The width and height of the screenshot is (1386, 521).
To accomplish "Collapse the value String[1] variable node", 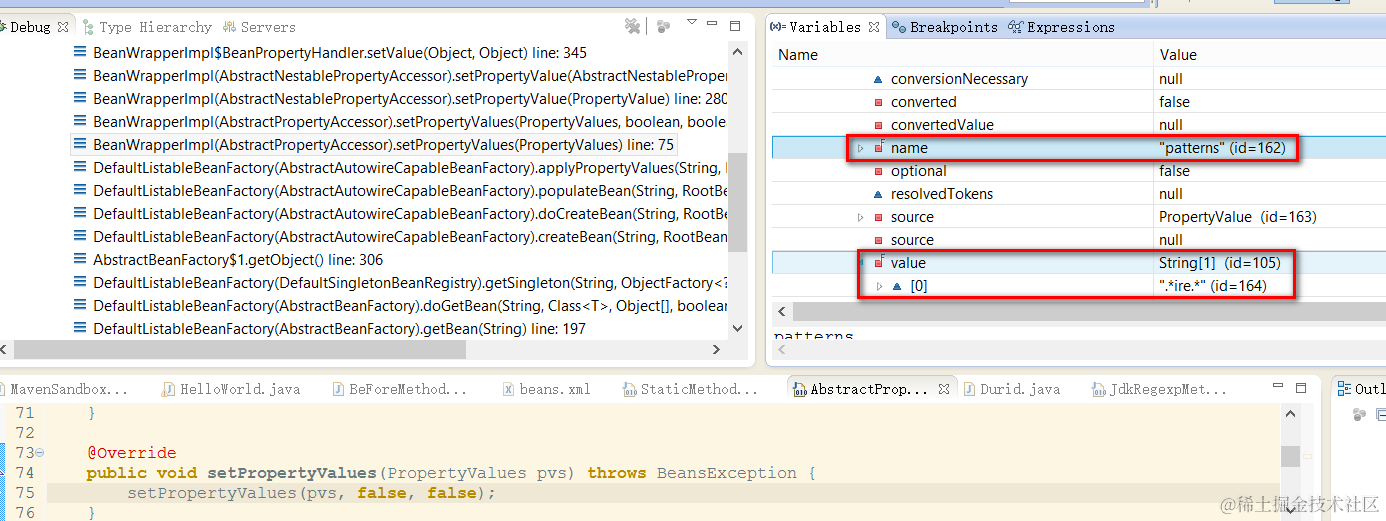I will (861, 263).
